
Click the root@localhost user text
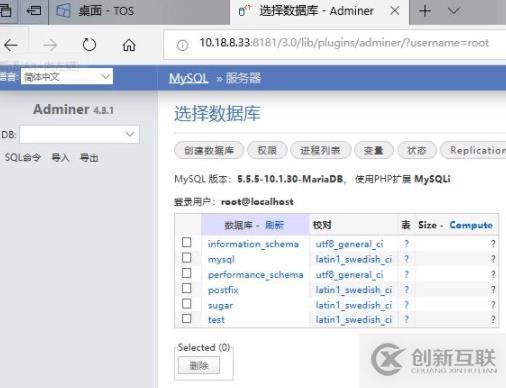(257, 202)
